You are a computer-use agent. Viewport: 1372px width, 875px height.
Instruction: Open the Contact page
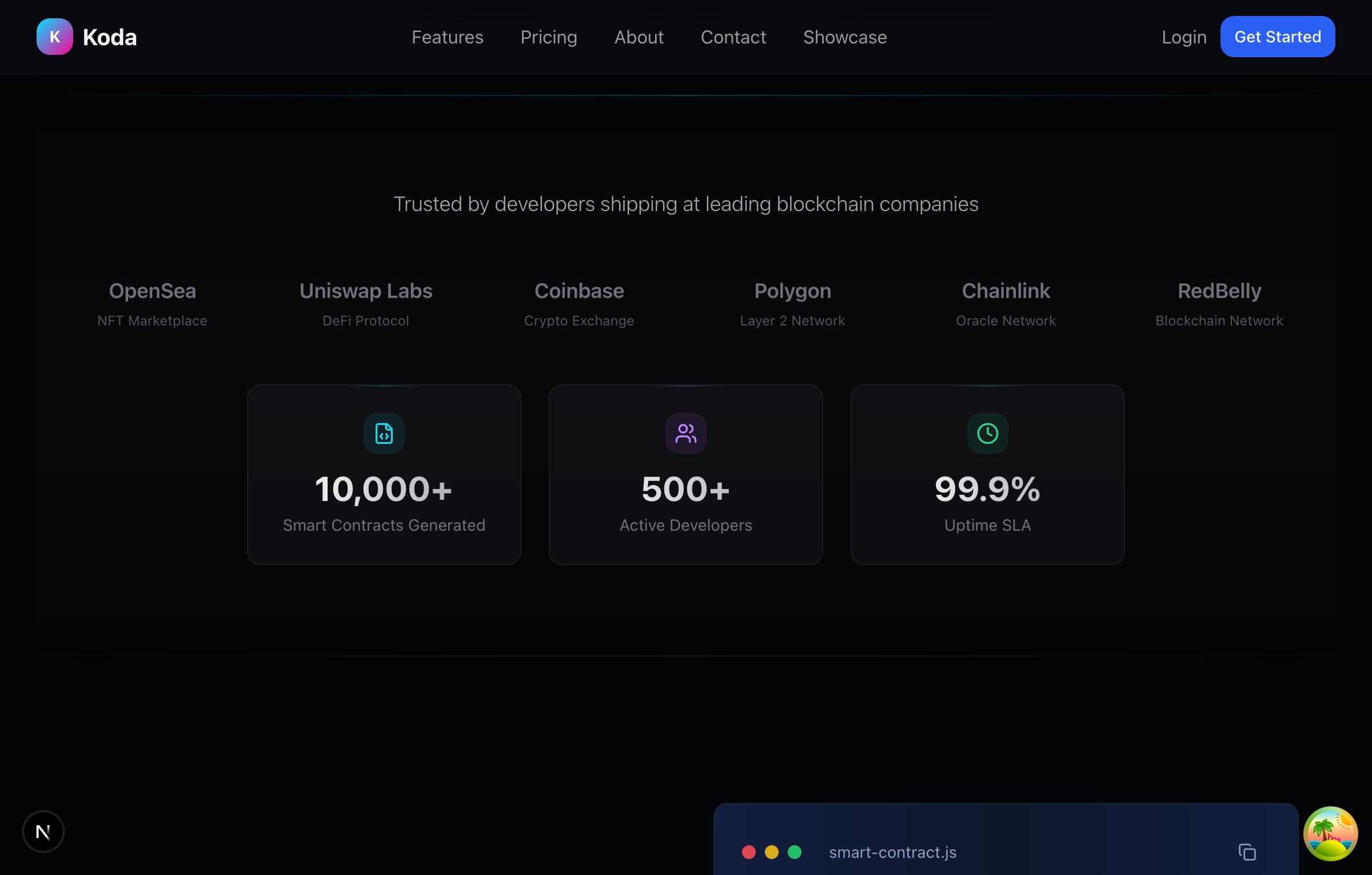(733, 37)
